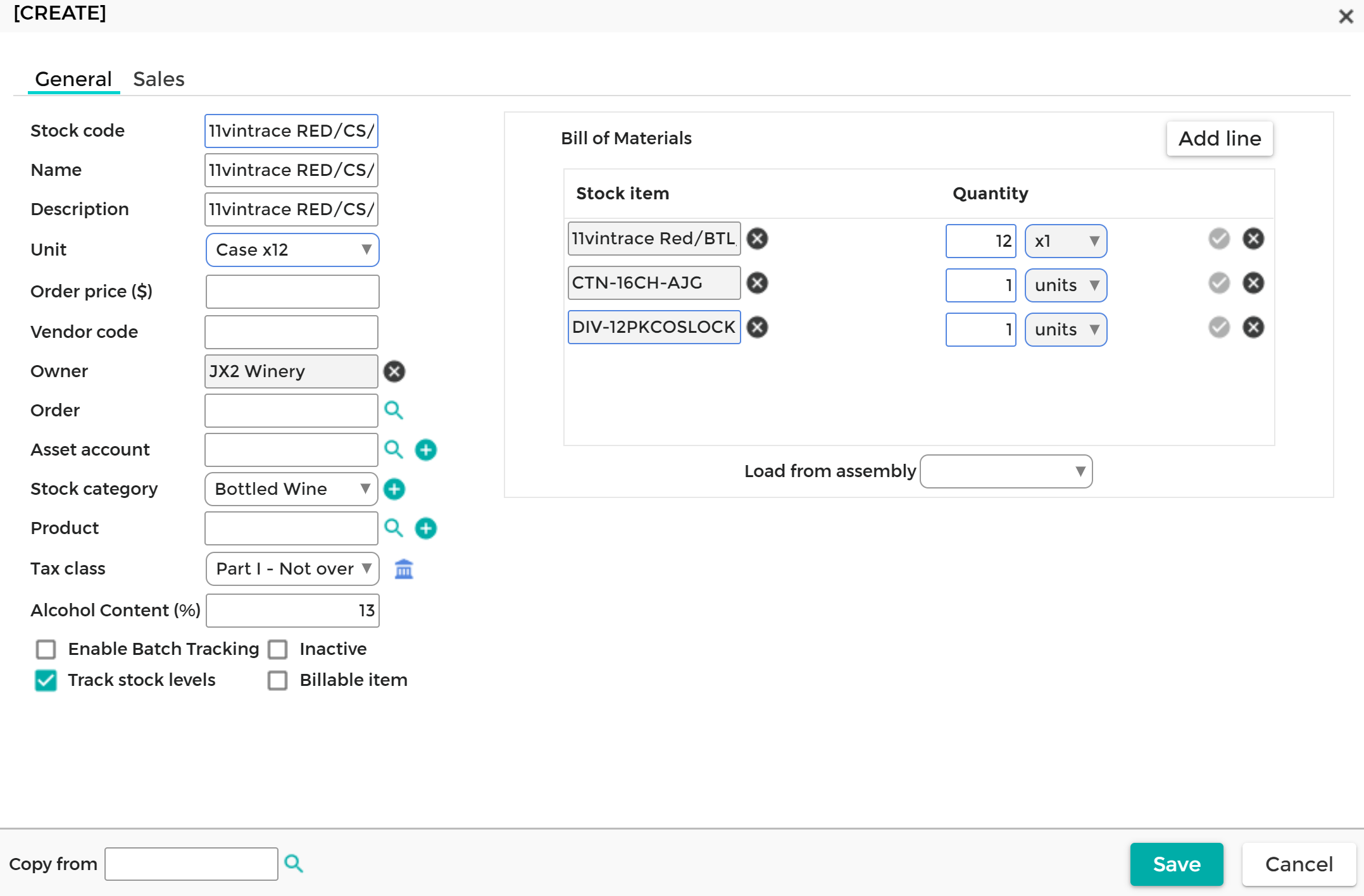Search Copy from stock item
The width and height of the screenshot is (1364, 896).
(294, 863)
